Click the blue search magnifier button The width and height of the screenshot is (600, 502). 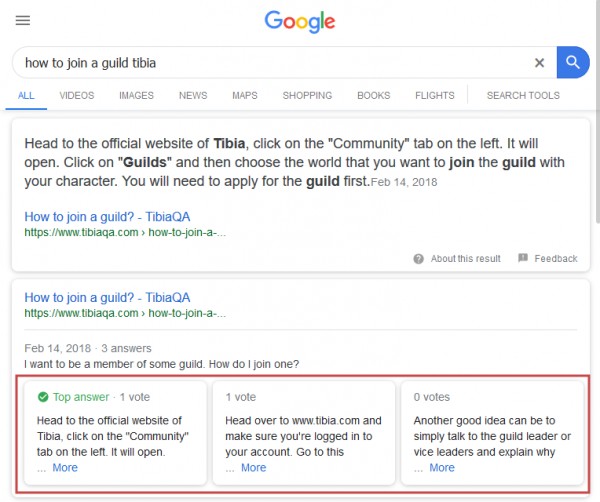(573, 62)
